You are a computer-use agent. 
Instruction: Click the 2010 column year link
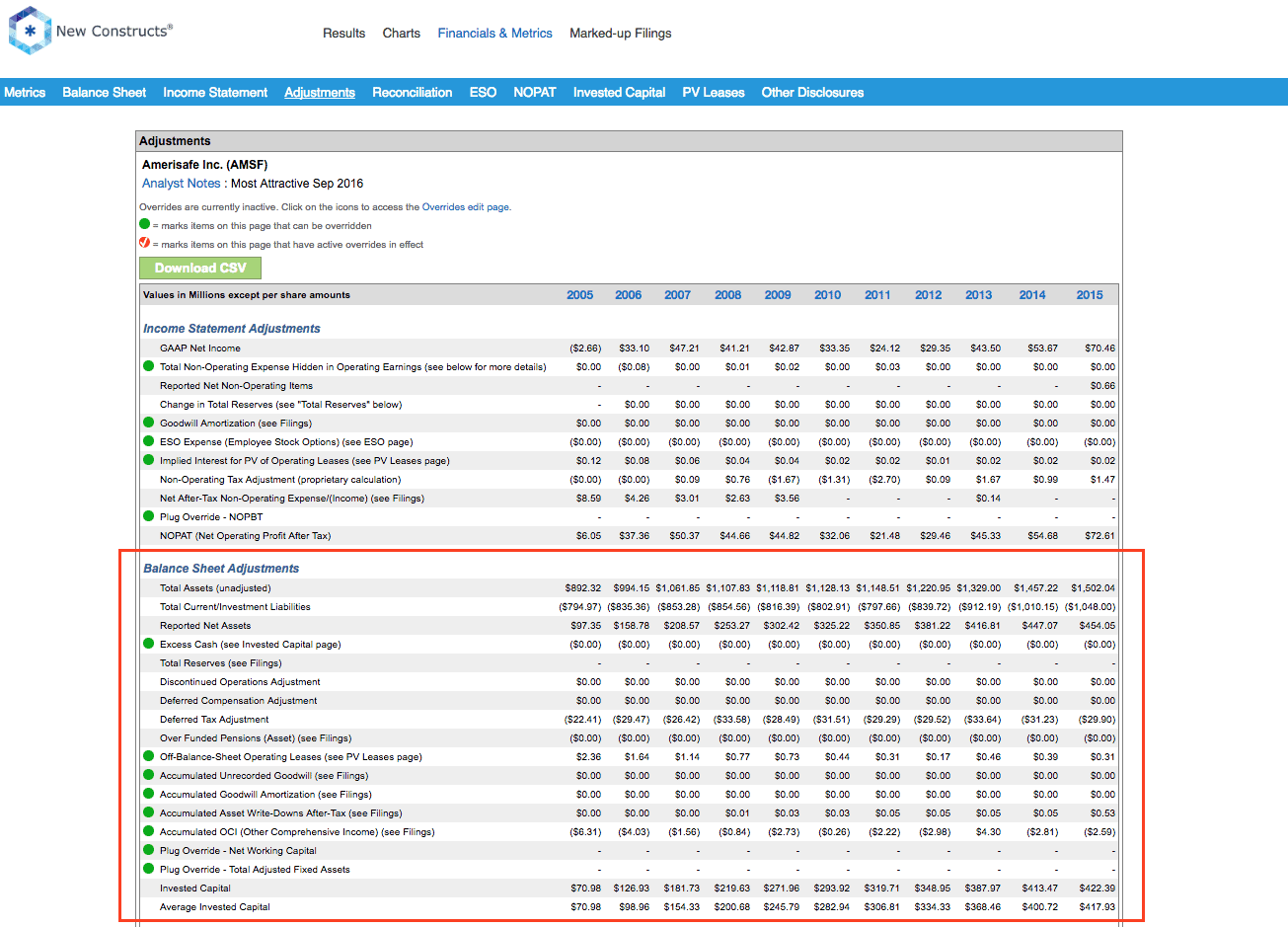[828, 295]
